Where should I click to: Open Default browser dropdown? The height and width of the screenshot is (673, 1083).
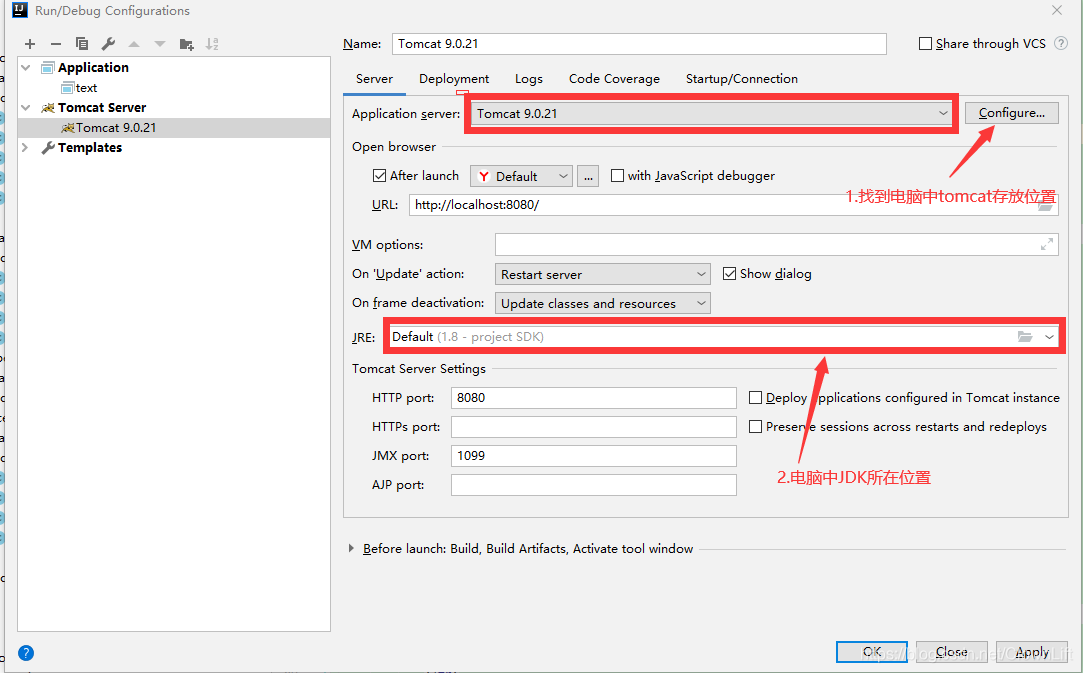coord(521,176)
